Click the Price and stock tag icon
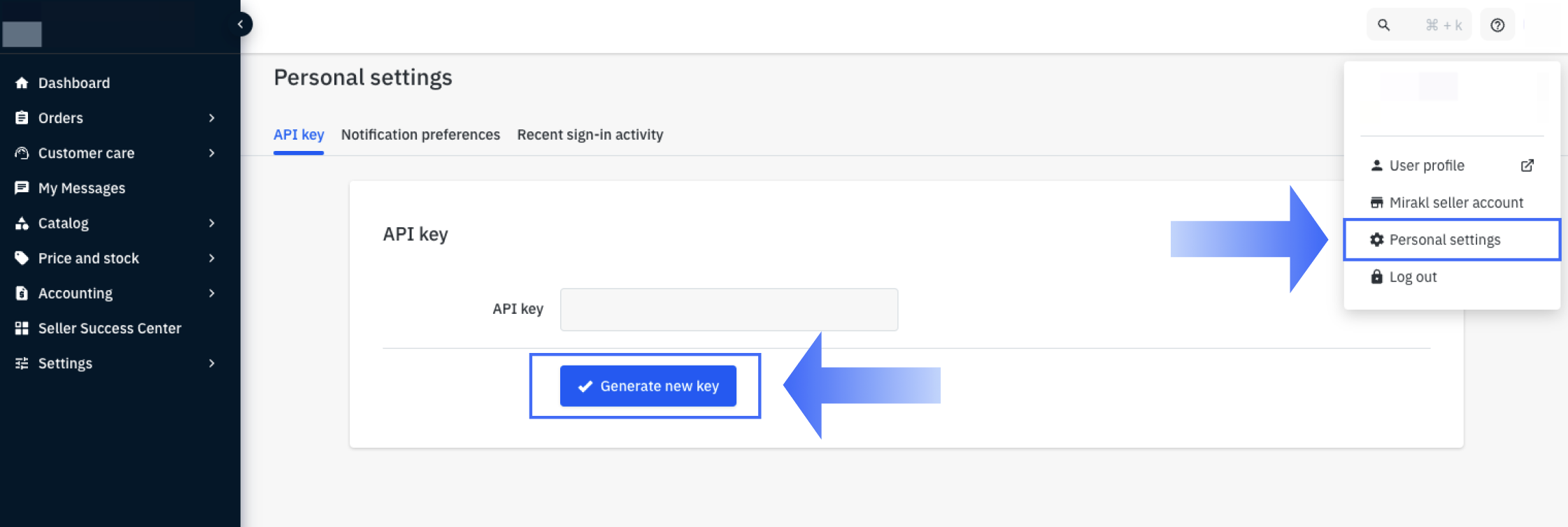The height and width of the screenshot is (527, 1568). [22, 259]
